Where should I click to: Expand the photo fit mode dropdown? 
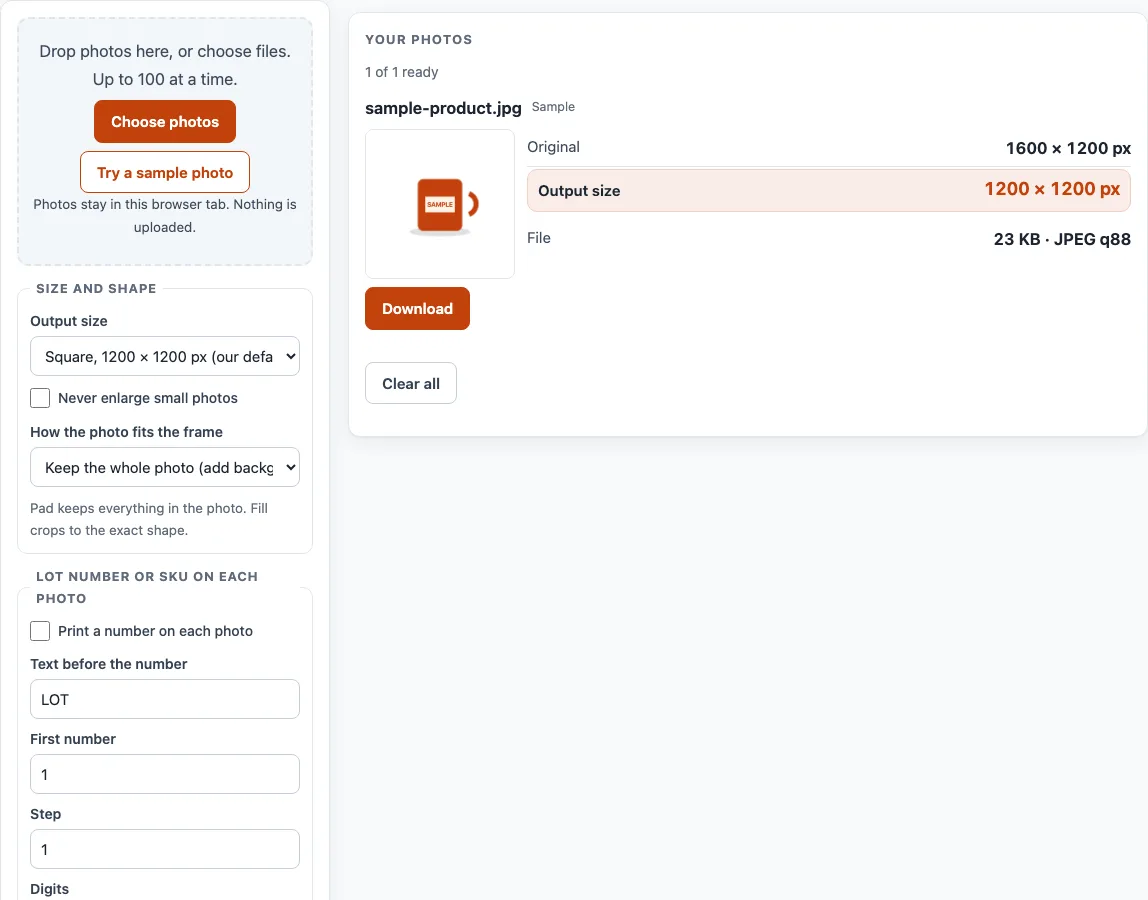tap(165, 467)
